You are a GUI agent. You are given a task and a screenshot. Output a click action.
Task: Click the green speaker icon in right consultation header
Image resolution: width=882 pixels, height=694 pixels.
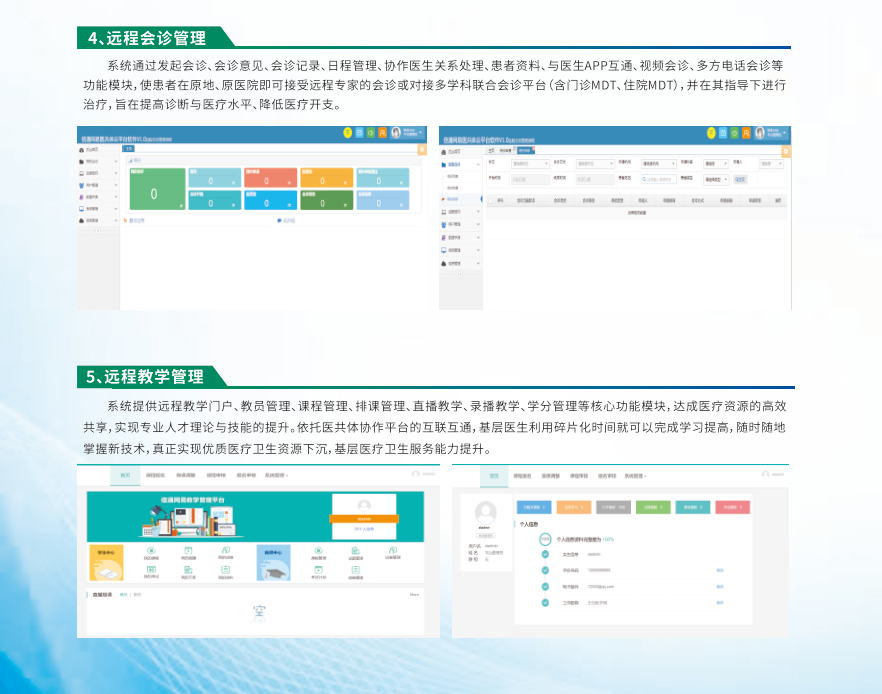pos(734,133)
